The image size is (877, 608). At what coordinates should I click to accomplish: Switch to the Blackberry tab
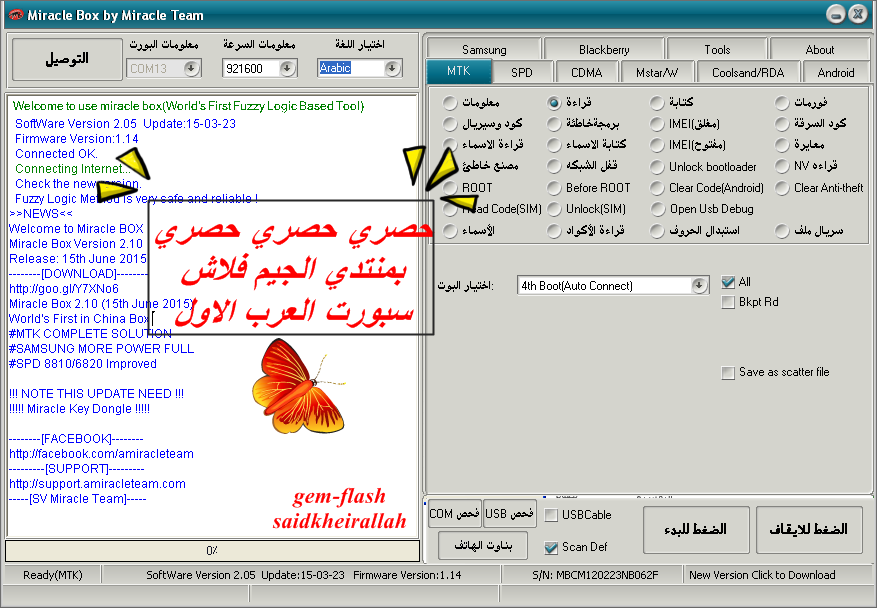604,50
